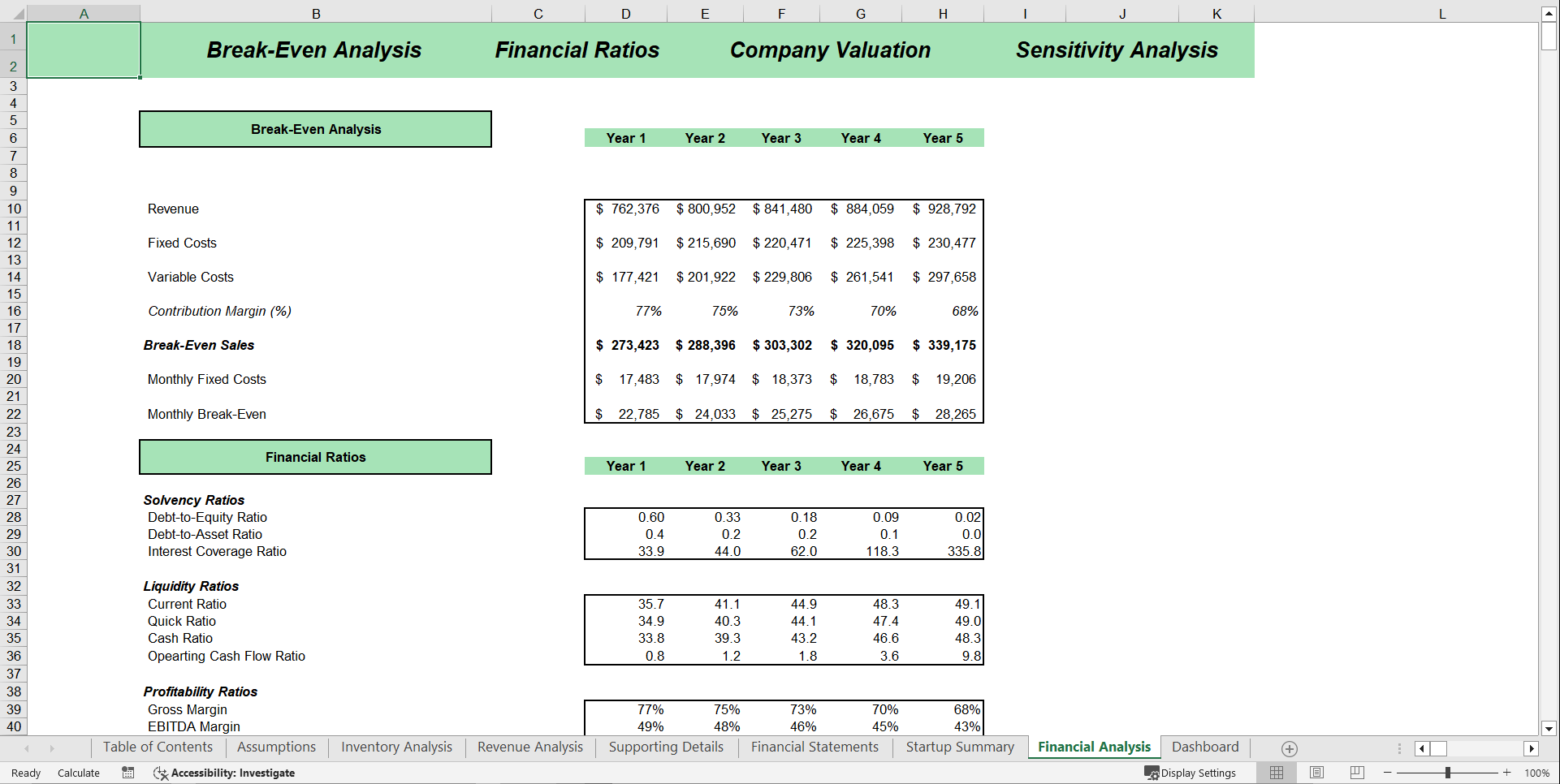Viewport: 1560px width, 784px height.
Task: Open the Table of Contents sheet tab
Action: point(158,747)
